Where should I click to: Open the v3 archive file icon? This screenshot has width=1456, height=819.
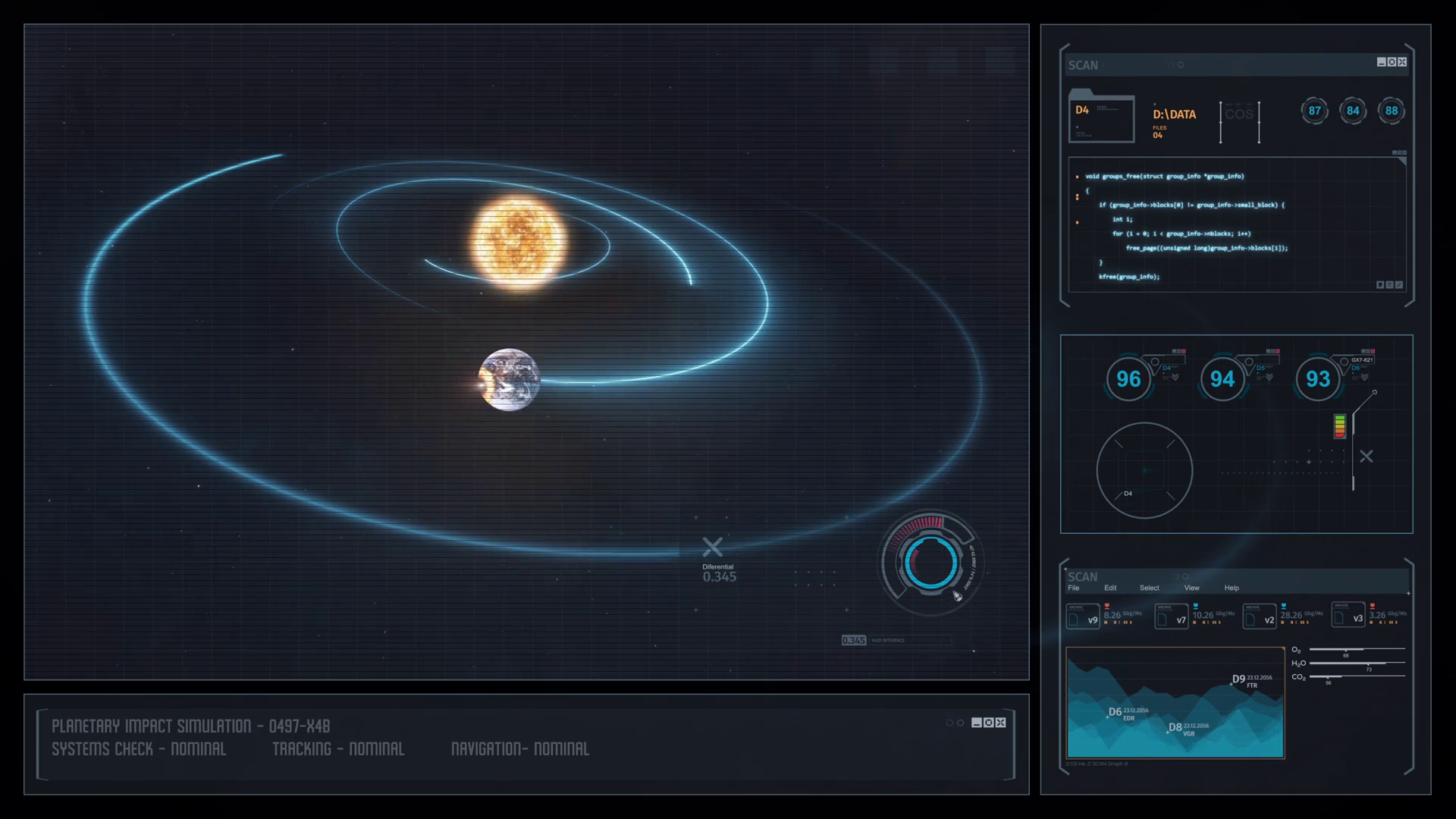pos(1348,615)
